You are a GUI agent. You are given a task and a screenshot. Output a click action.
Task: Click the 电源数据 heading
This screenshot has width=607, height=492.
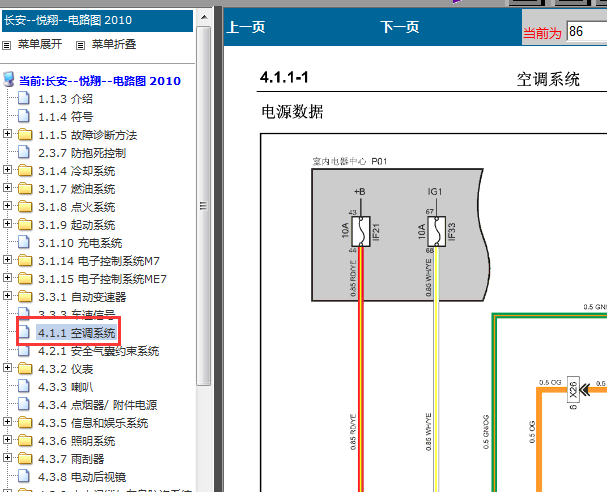click(292, 112)
